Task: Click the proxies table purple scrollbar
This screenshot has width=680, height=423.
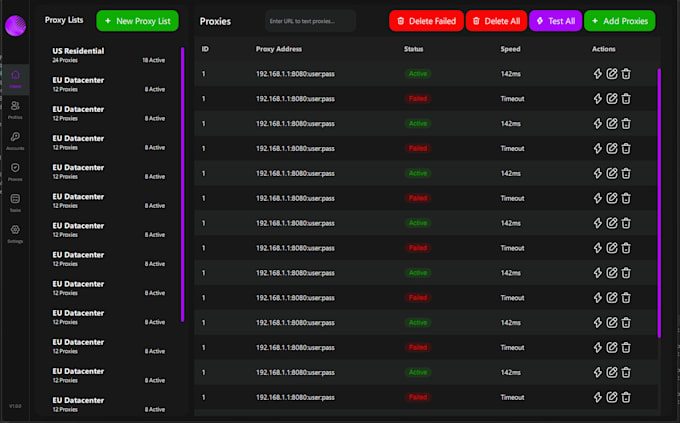Action: (659, 203)
